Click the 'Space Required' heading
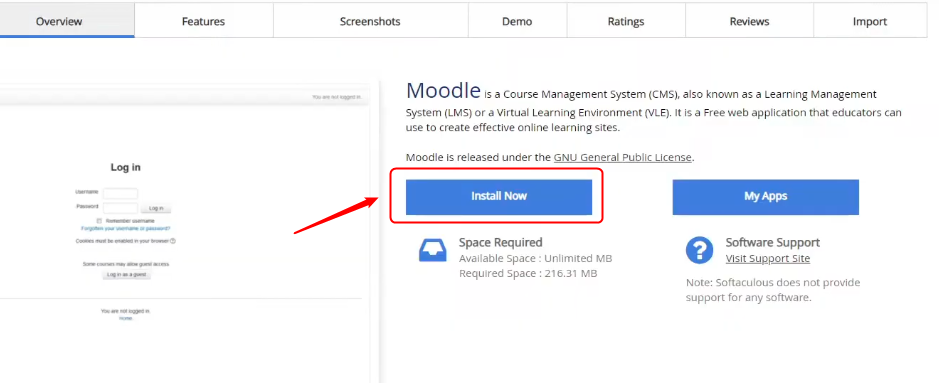The height and width of the screenshot is (383, 939). click(x=501, y=242)
